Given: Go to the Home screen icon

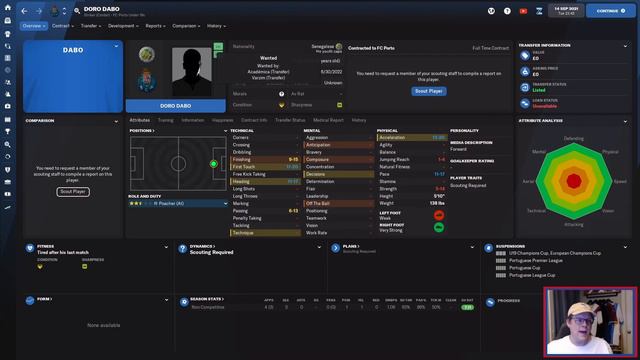Looking at the screenshot, I should [8, 8].
